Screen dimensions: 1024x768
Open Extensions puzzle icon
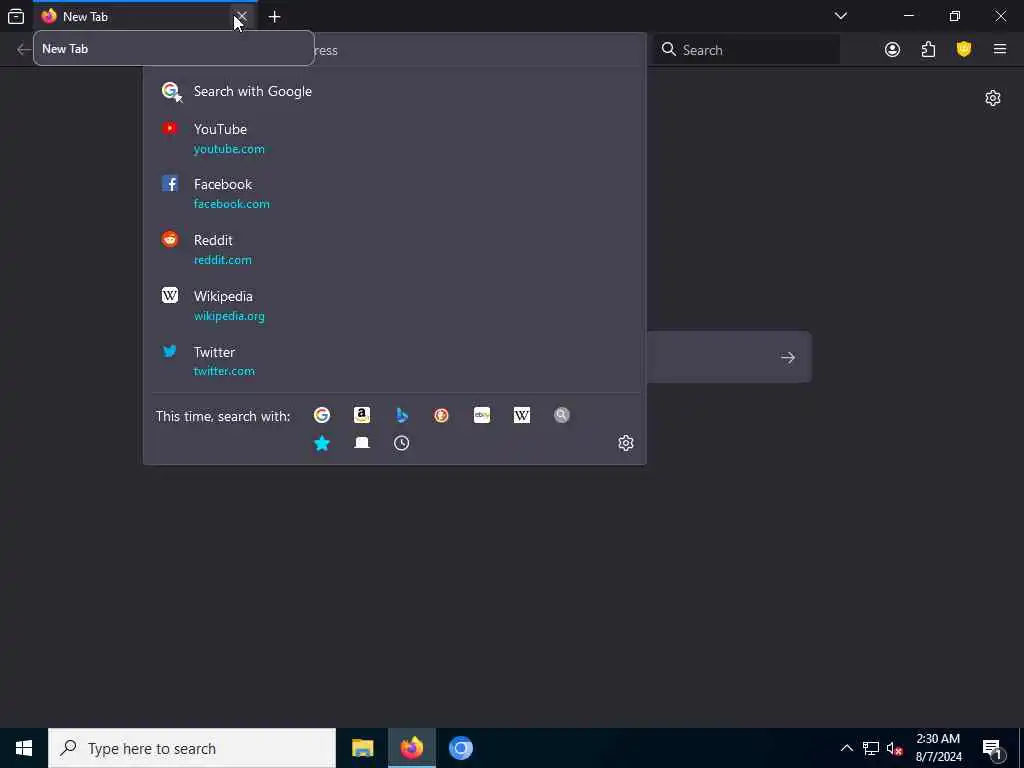click(928, 50)
